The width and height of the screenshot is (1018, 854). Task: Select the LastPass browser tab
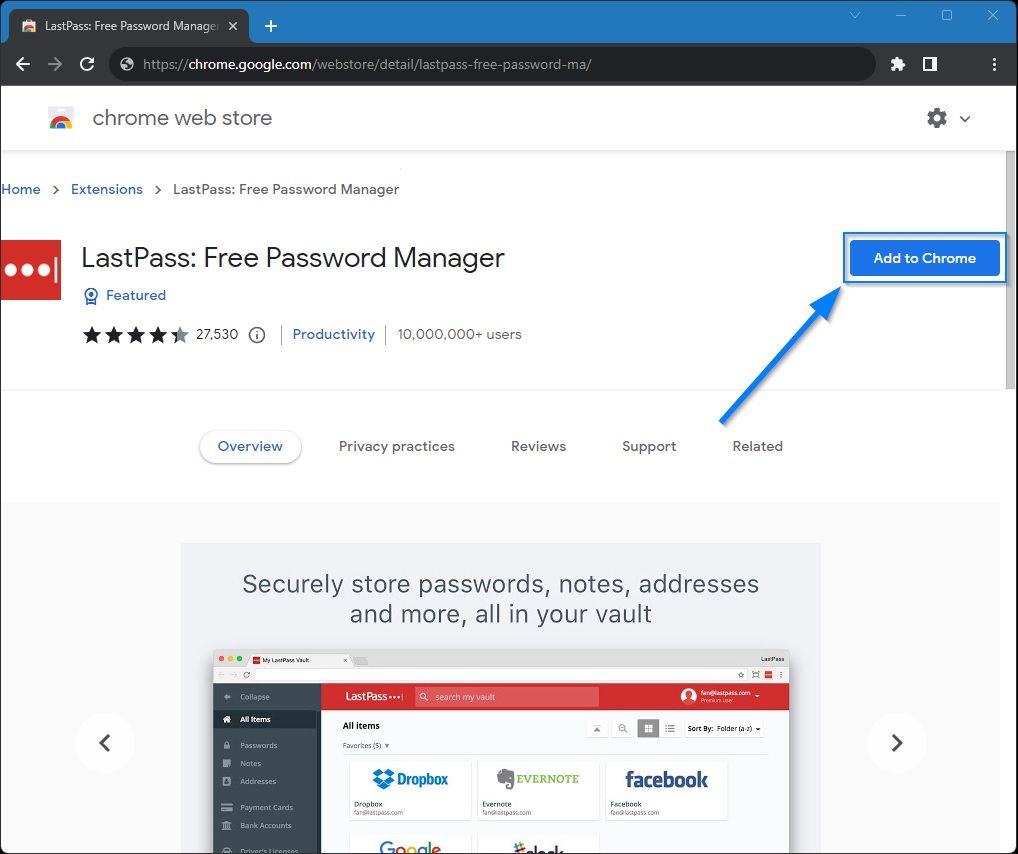pyautogui.click(x=120, y=25)
